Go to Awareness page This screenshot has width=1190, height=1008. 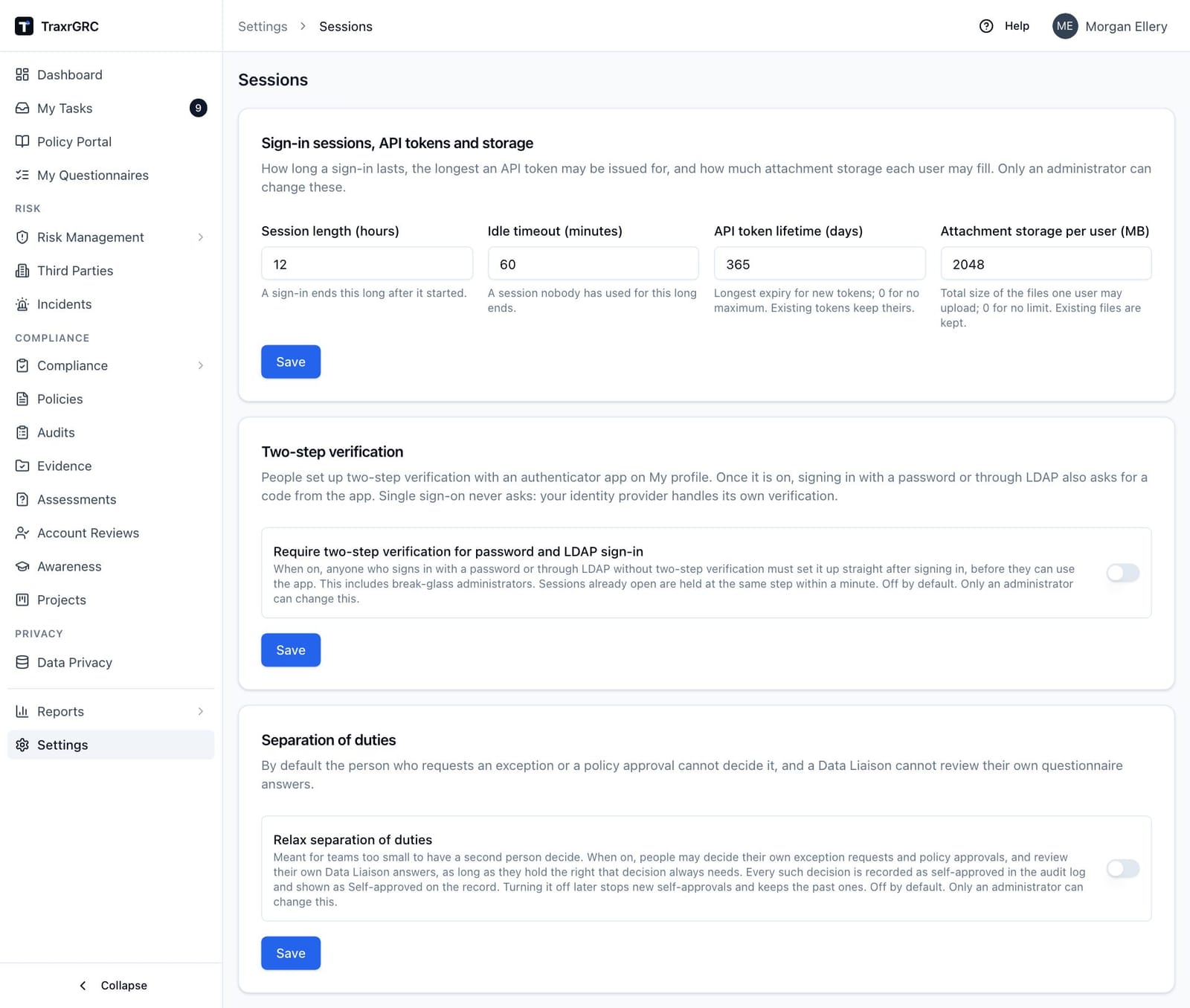(111, 566)
